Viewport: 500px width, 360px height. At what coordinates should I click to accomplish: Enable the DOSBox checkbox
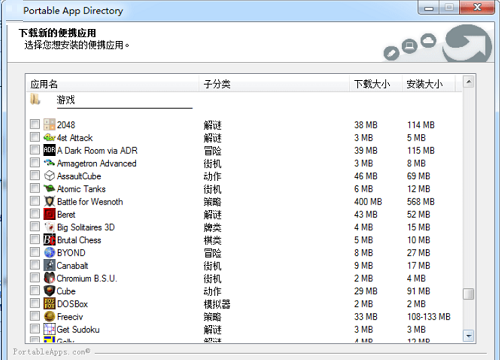pyautogui.click(x=35, y=303)
